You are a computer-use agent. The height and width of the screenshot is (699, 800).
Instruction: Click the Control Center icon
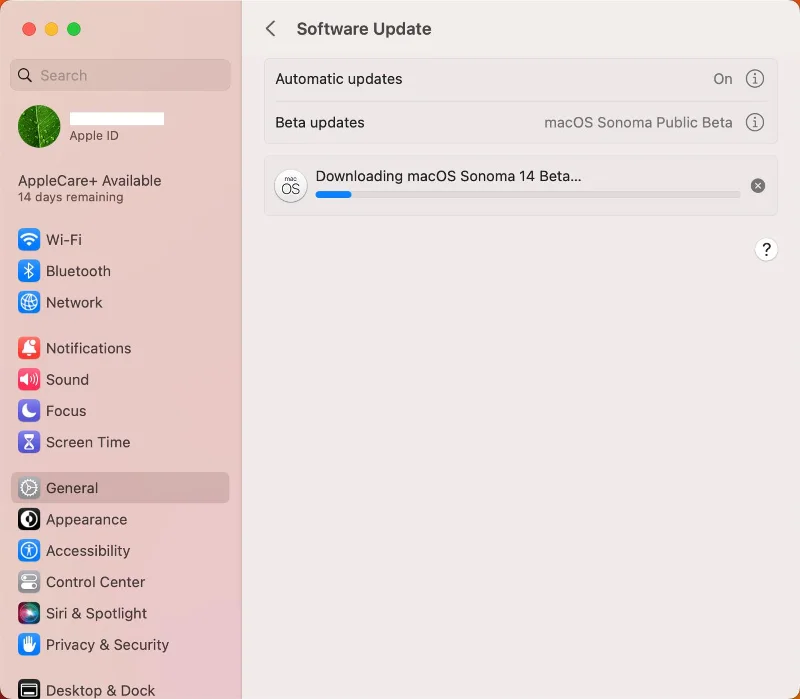[x=29, y=582]
